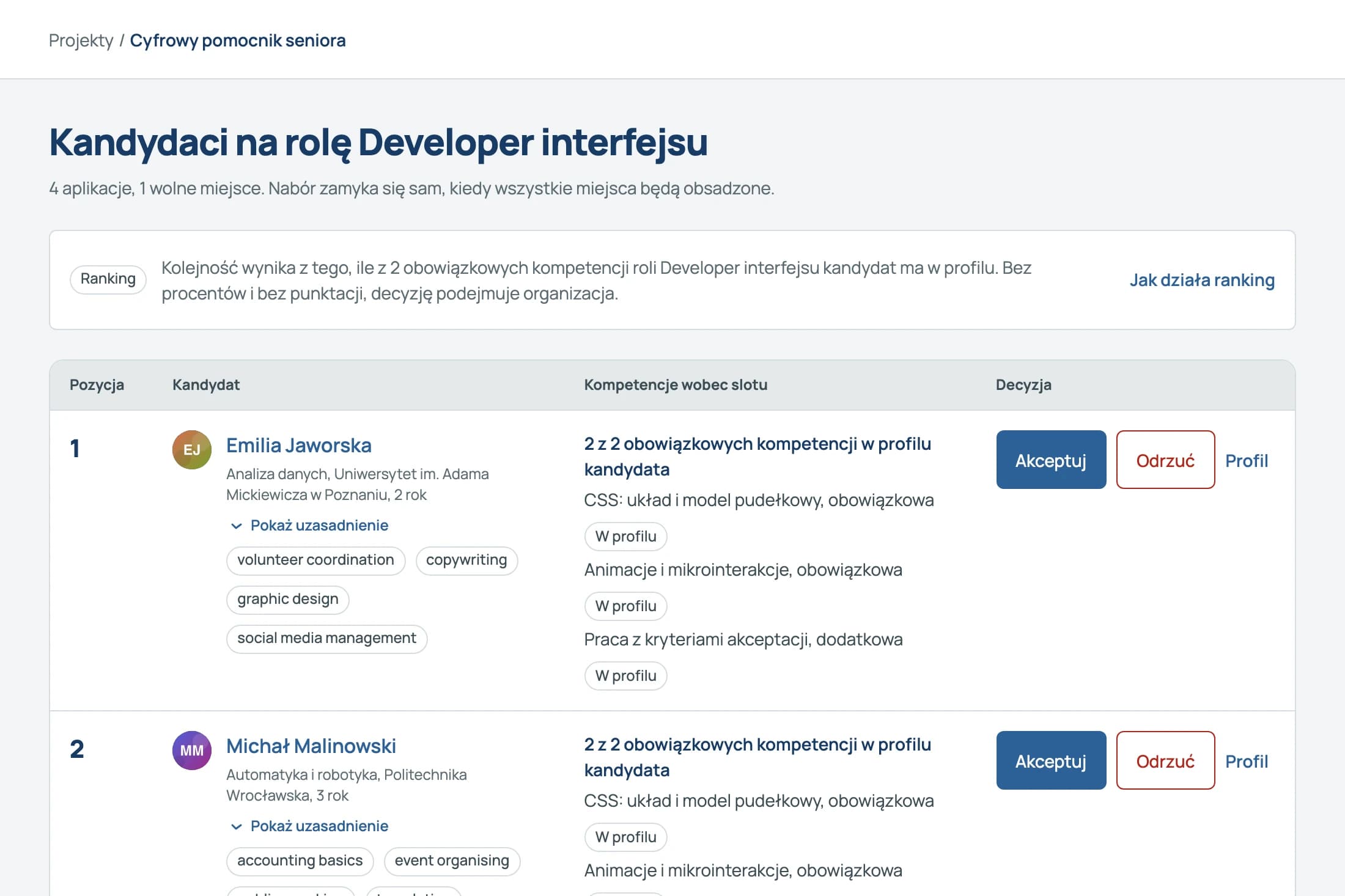Reject Emilia Jaworska with Odrzuć
Viewport: 1345px width, 896px height.
point(1165,460)
